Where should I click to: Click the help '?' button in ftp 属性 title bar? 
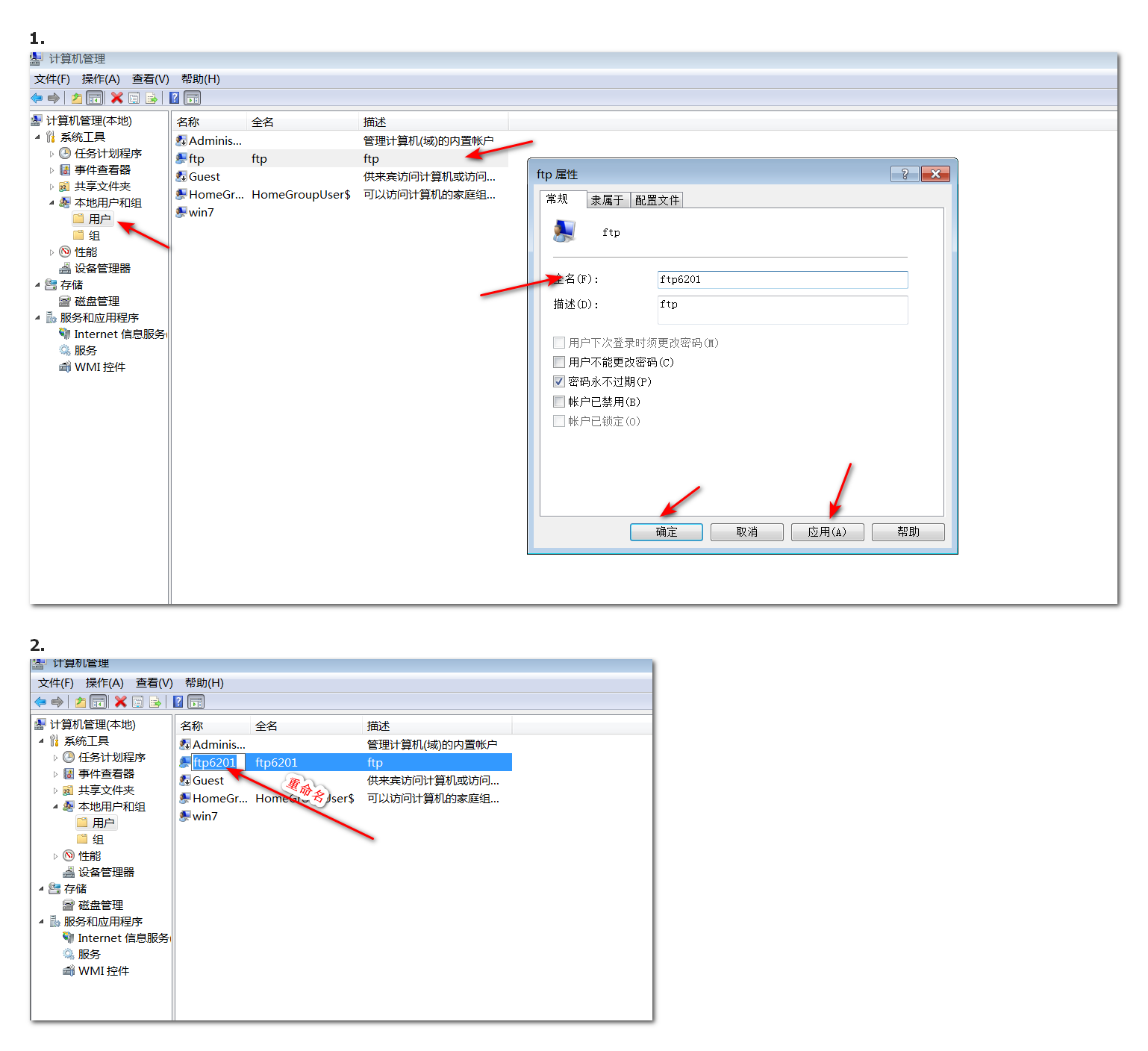[x=905, y=174]
